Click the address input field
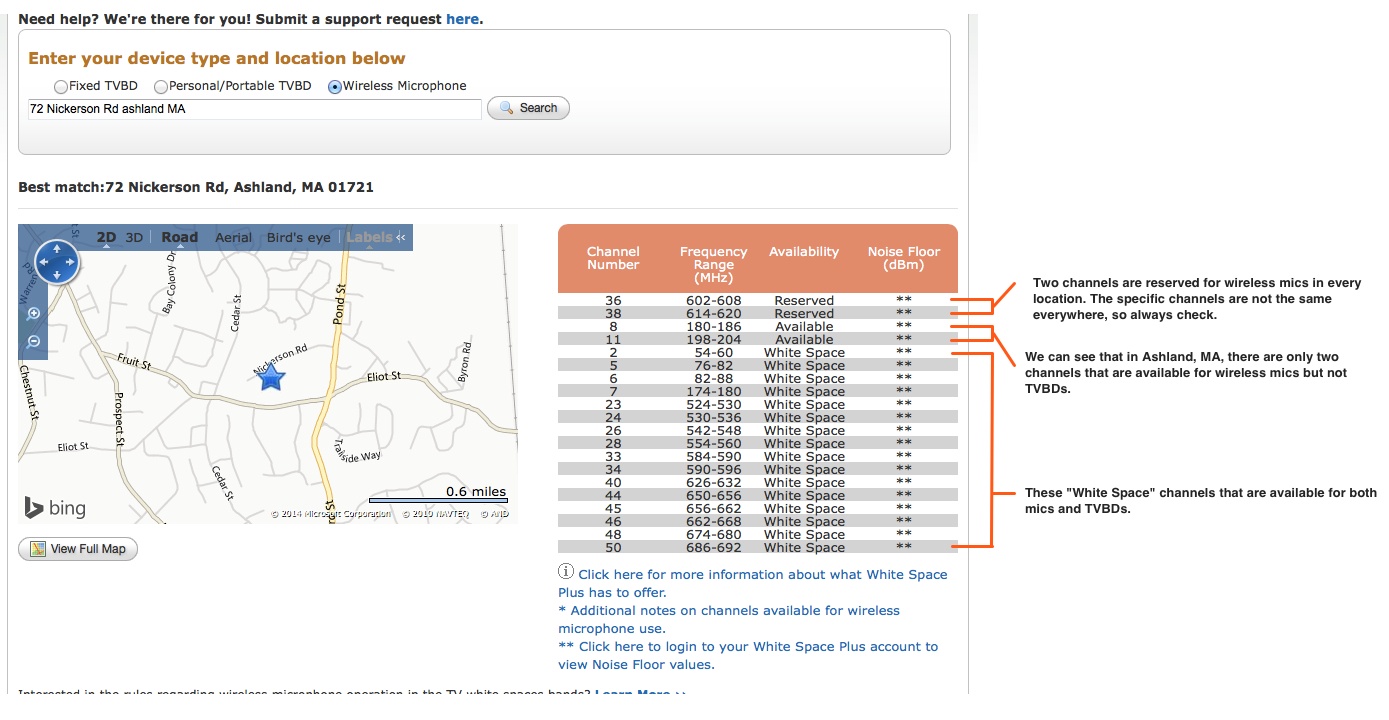 254,109
